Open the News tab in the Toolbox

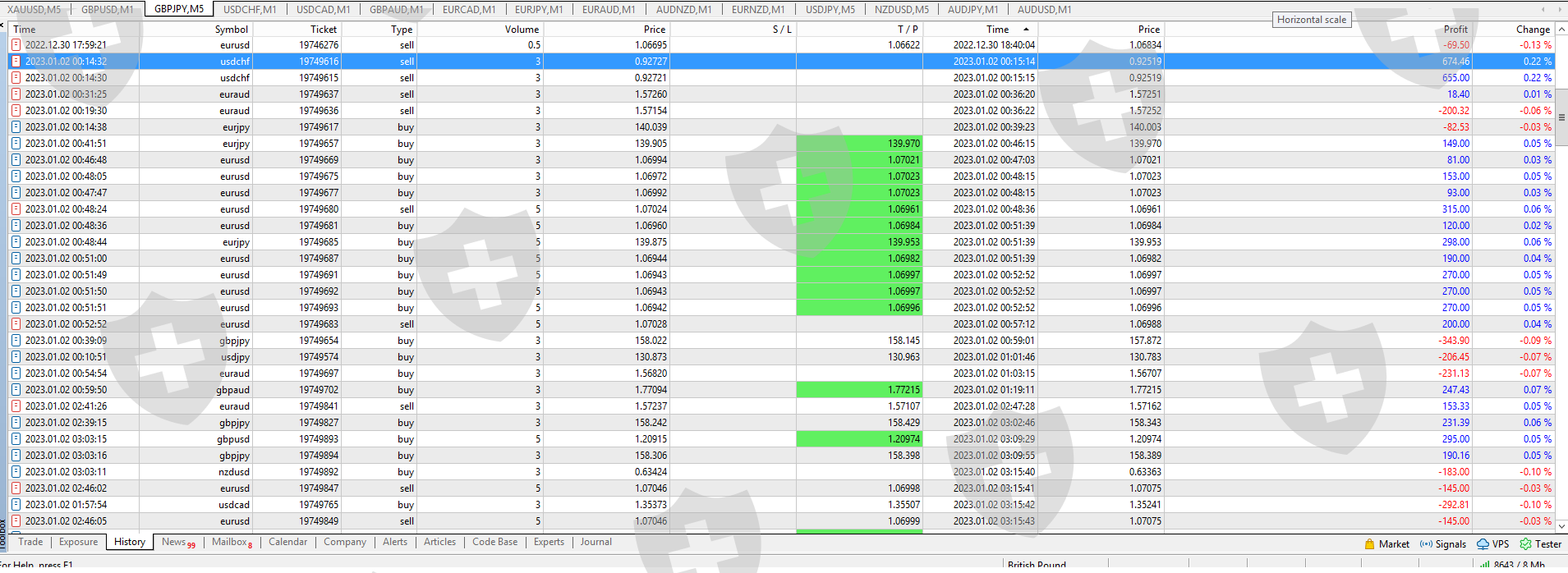pos(177,542)
